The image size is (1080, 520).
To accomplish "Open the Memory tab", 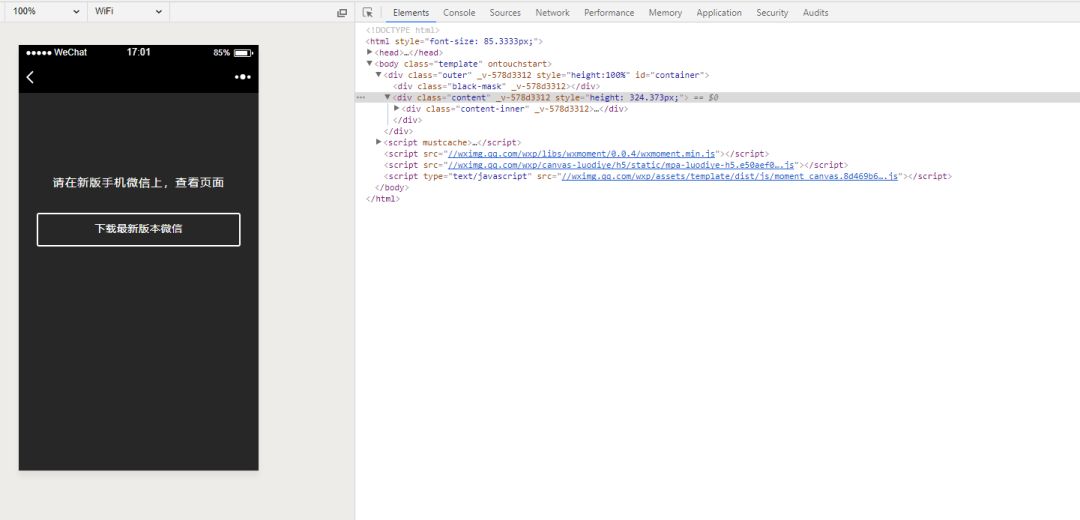I will point(665,12).
